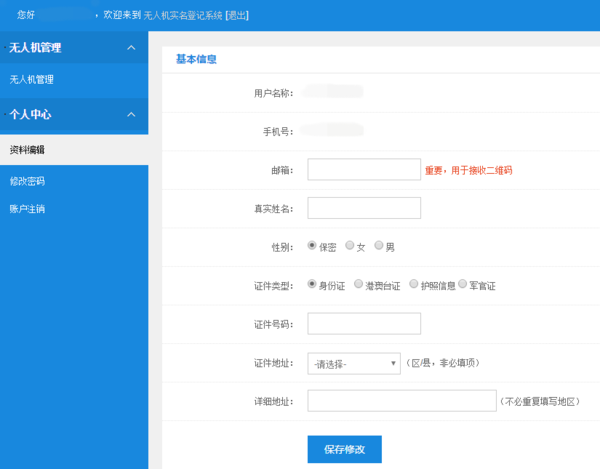Choose 护照信息 as certificate type
600x469 pixels.
click(414, 284)
